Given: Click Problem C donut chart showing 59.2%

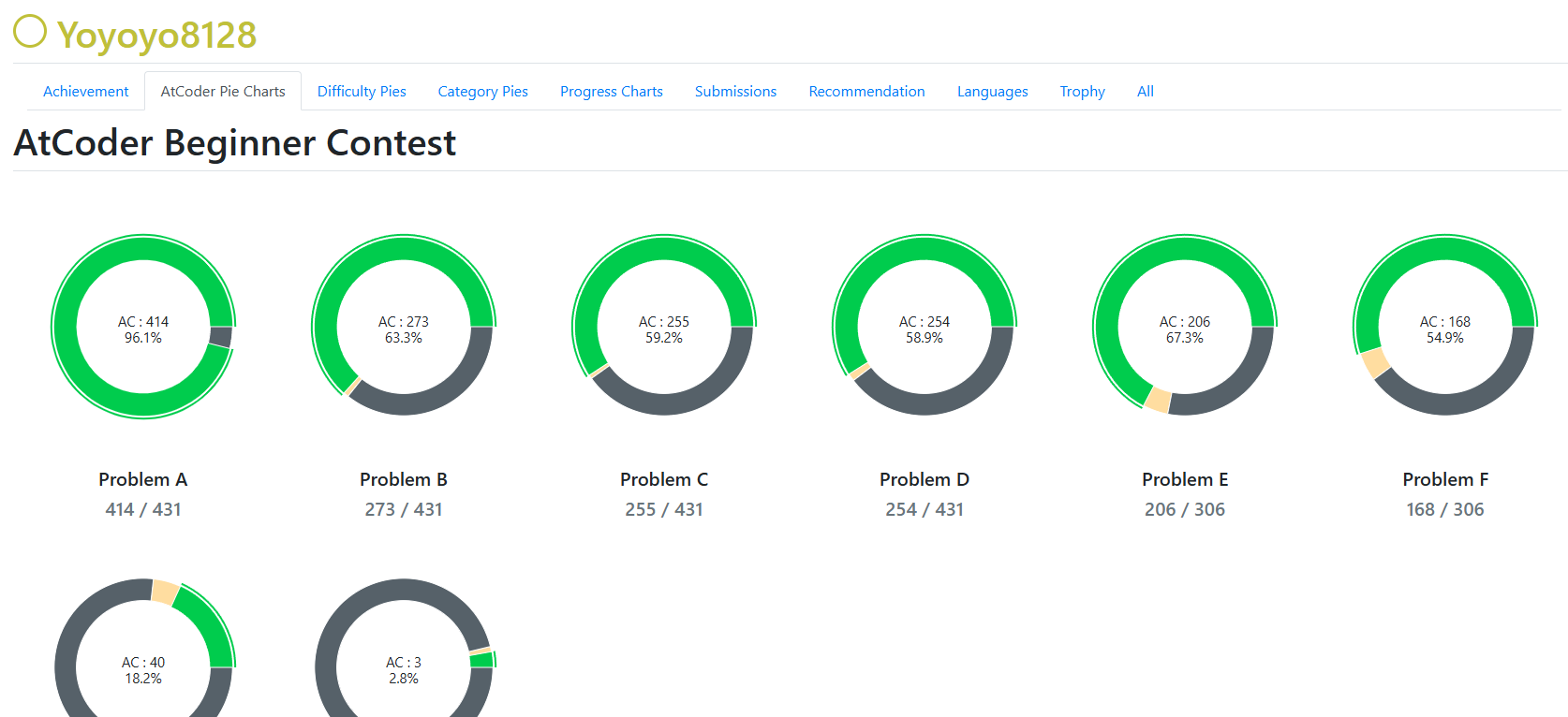Looking at the screenshot, I should tap(664, 326).
